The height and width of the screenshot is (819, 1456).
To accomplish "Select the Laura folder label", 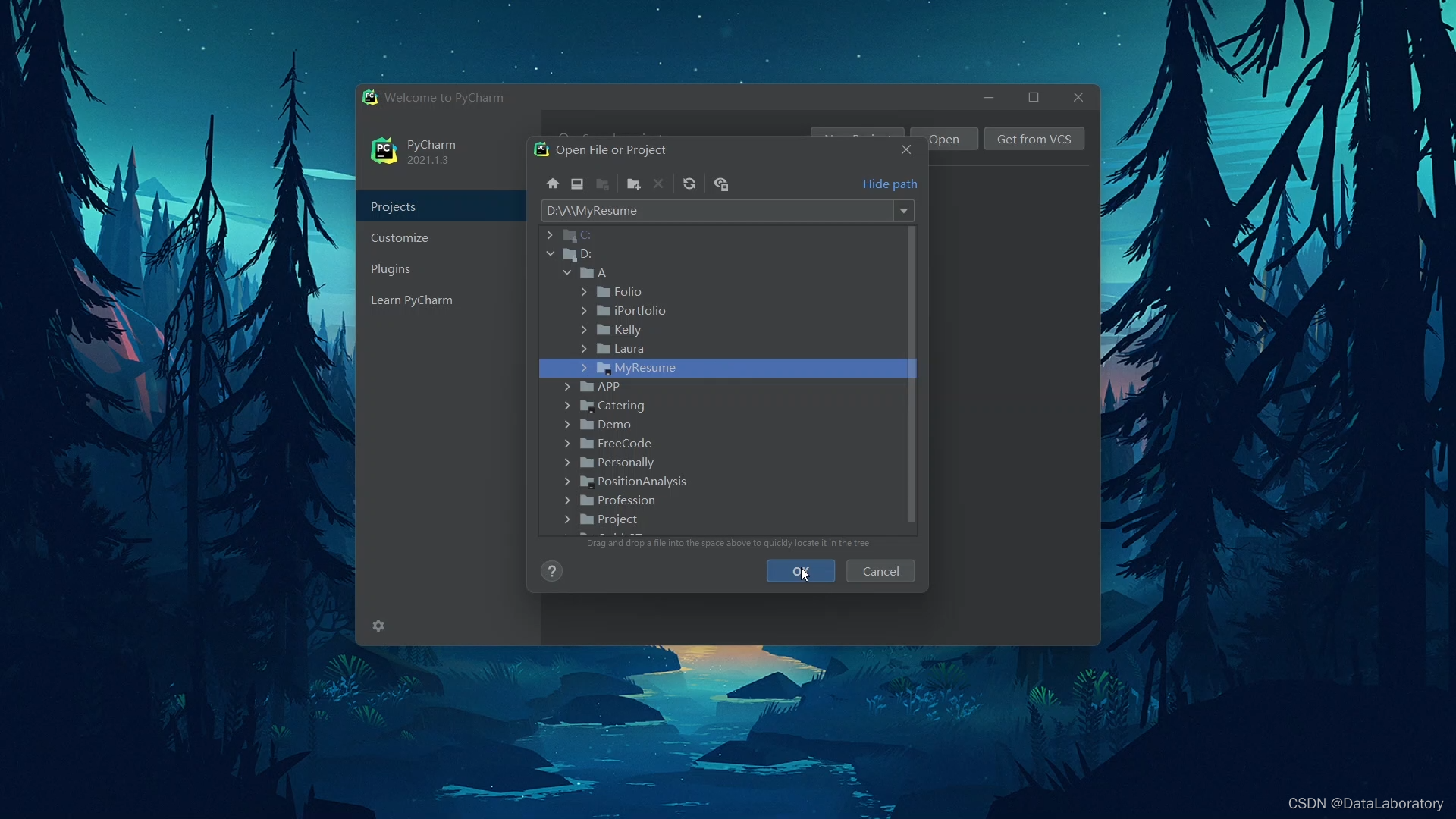I will click(x=629, y=349).
